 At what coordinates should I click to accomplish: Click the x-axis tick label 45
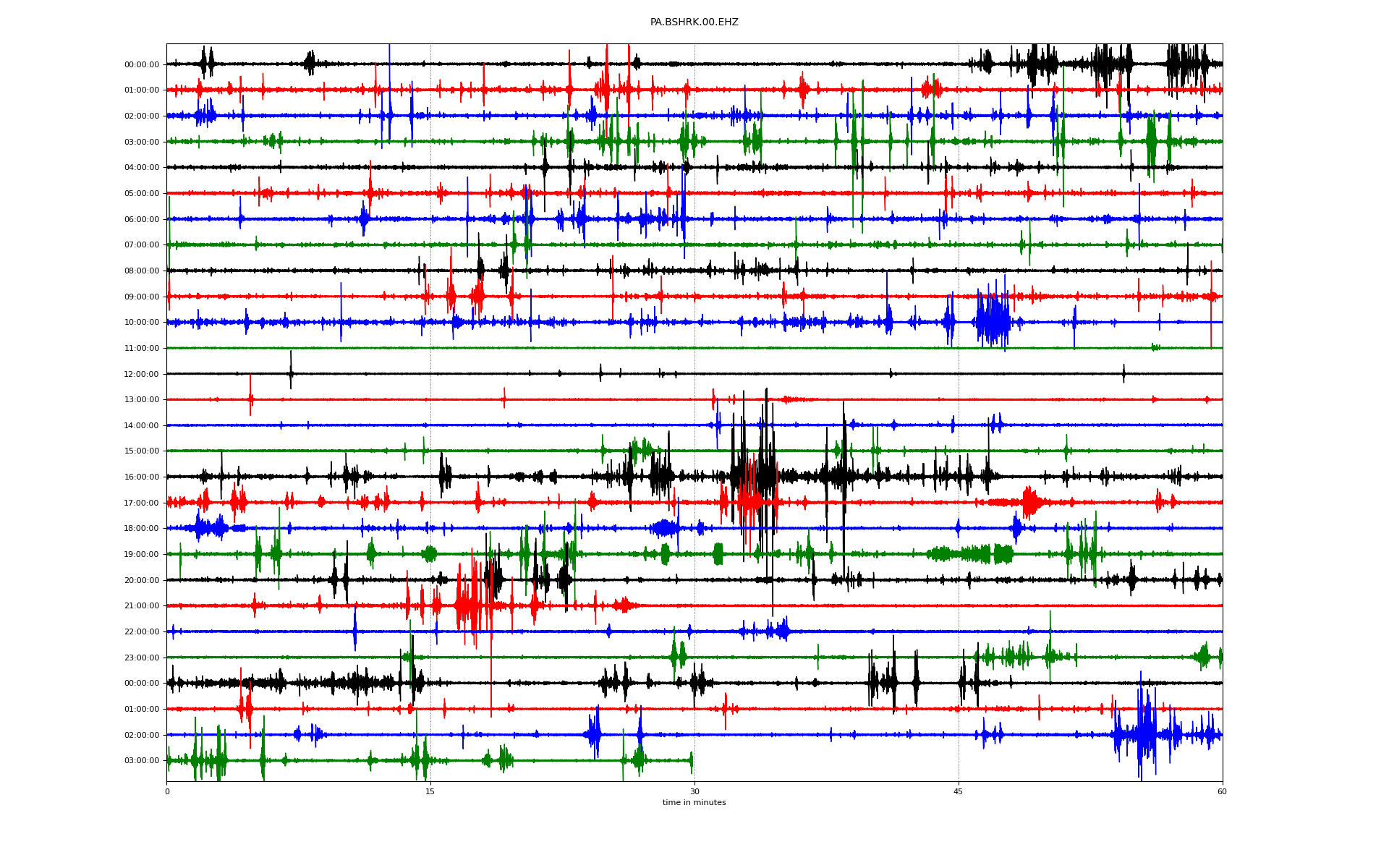coord(958,791)
